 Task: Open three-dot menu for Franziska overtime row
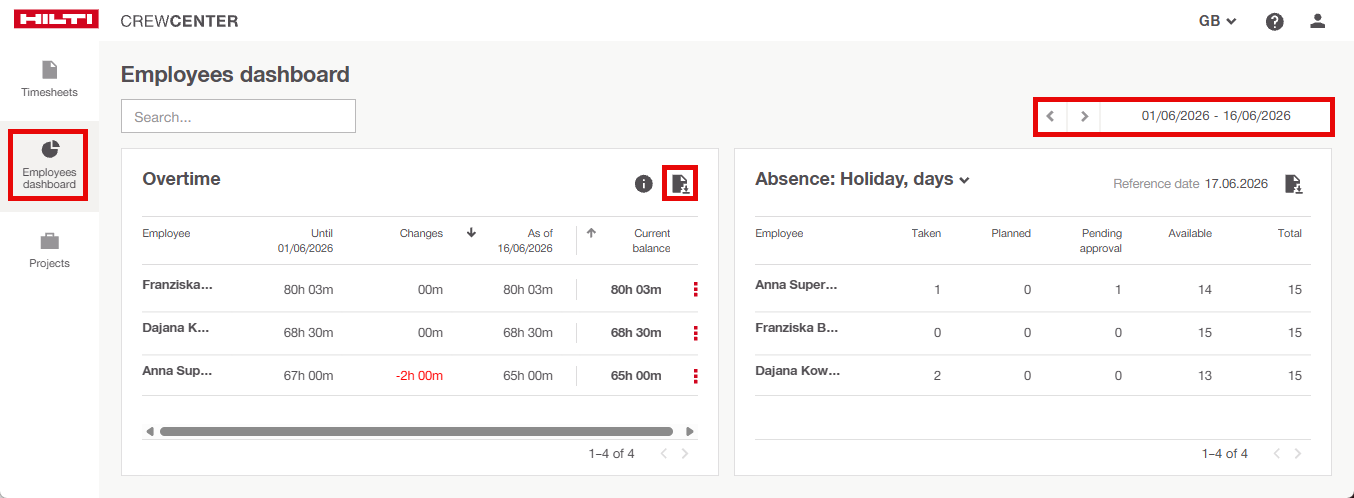click(x=695, y=290)
